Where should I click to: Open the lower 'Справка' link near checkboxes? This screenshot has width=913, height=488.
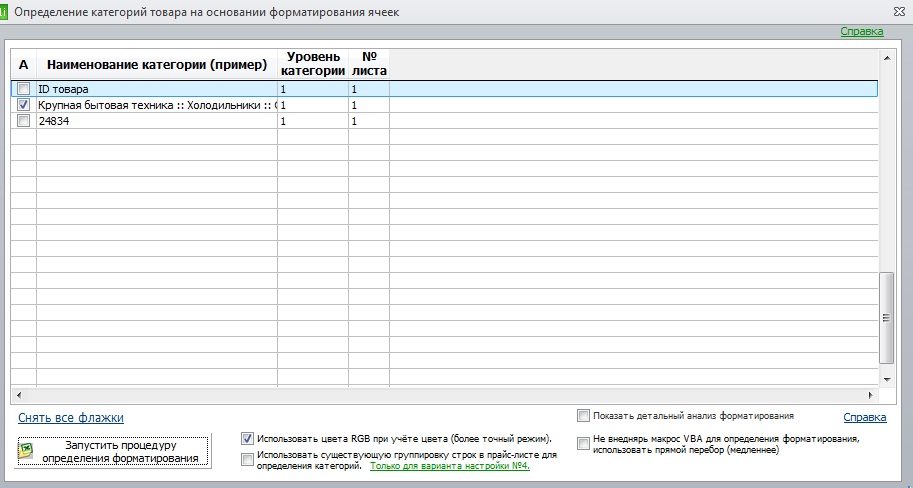pos(865,417)
